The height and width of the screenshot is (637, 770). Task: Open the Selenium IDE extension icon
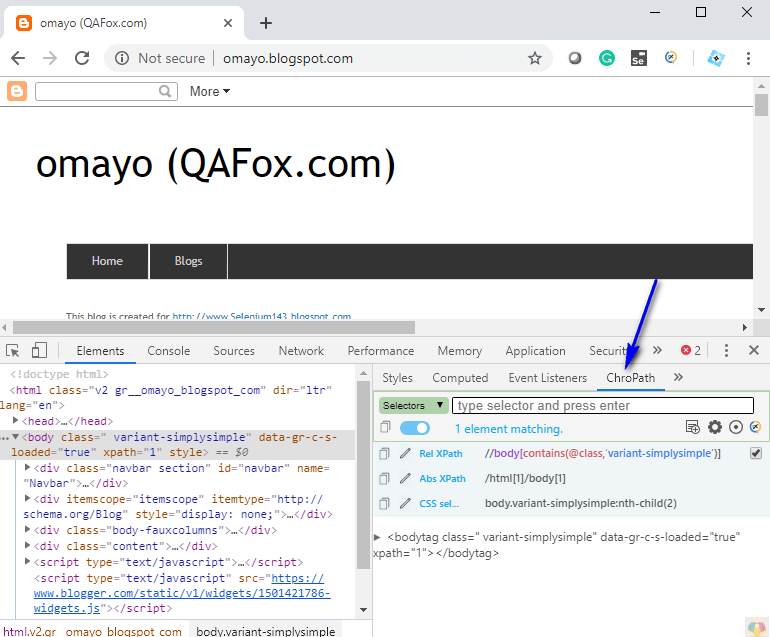click(639, 58)
